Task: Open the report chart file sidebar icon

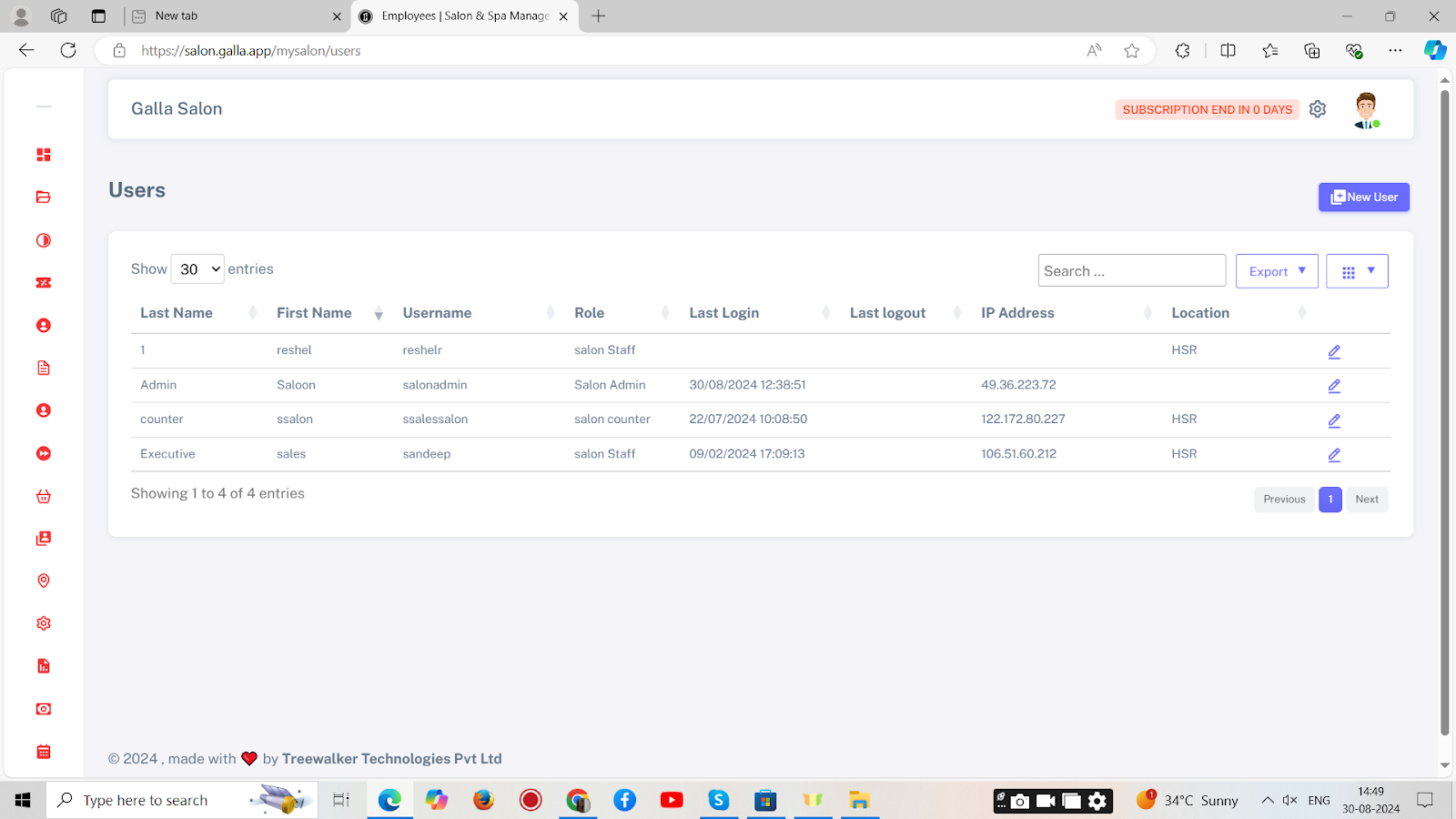Action: 44,666
